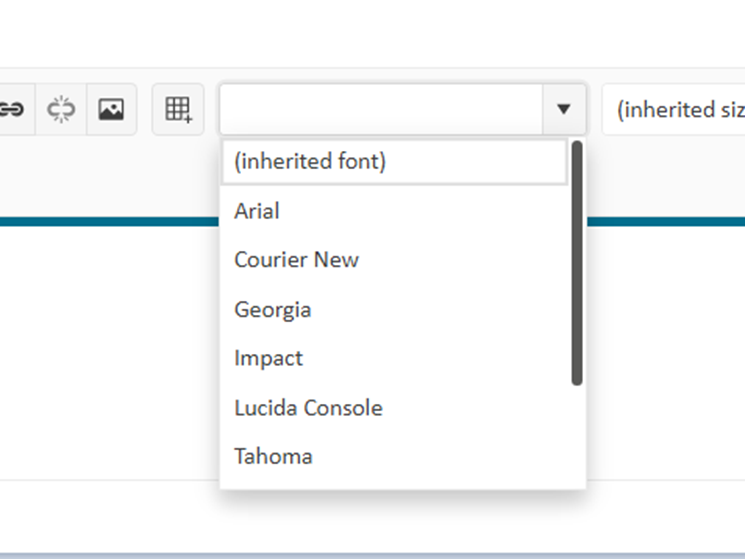Viewport: 745px width, 559px height.
Task: Click blank toolbar area under inherited size box
Action: tap(666, 176)
